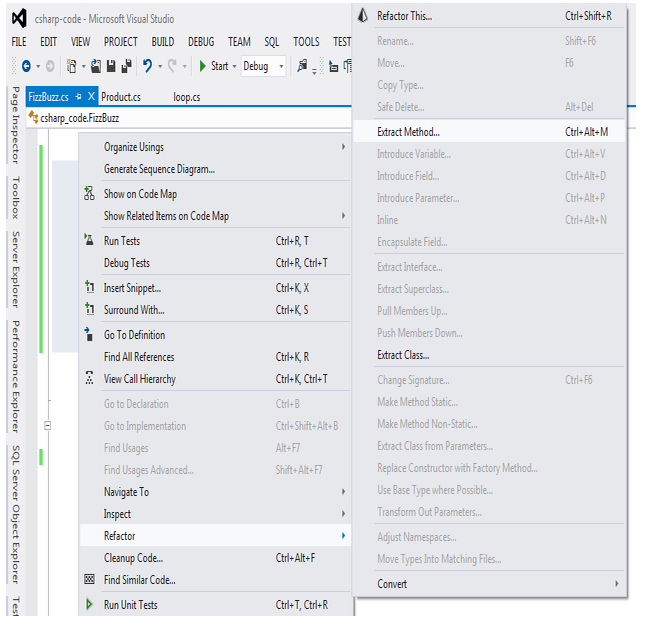The width and height of the screenshot is (645, 621).
Task: Open the EDIT menu
Action: [x=48, y=42]
